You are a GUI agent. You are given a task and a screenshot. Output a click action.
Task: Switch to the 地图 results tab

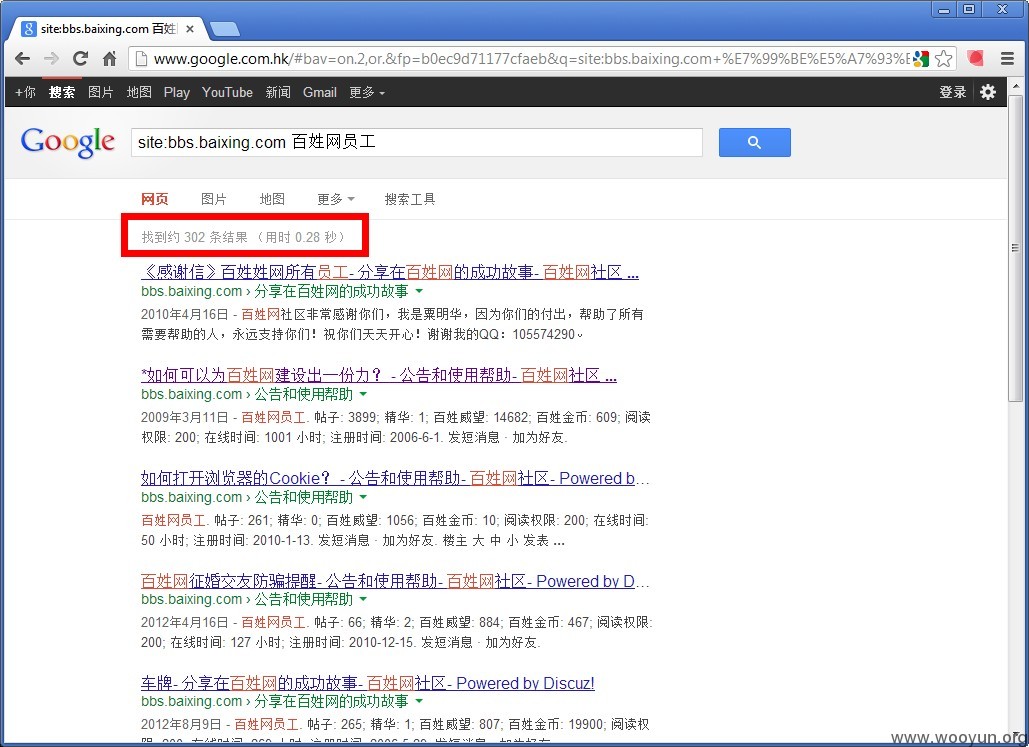tap(272, 200)
